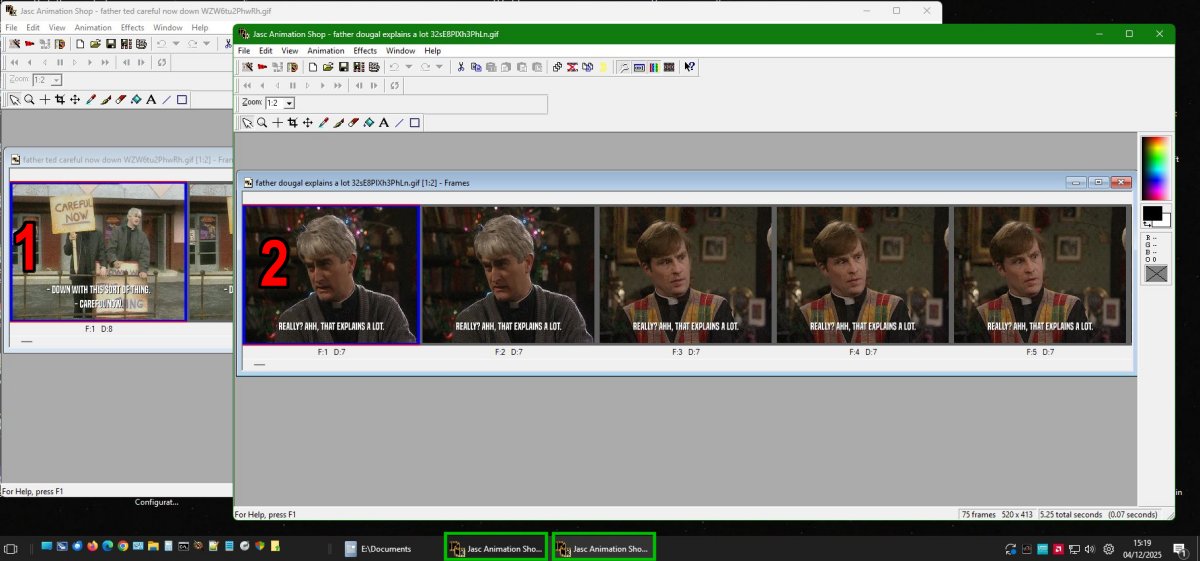Select frame F:3 thumbnail of father dougal animation
This screenshot has height=561, width=1200.
pyautogui.click(x=685, y=275)
